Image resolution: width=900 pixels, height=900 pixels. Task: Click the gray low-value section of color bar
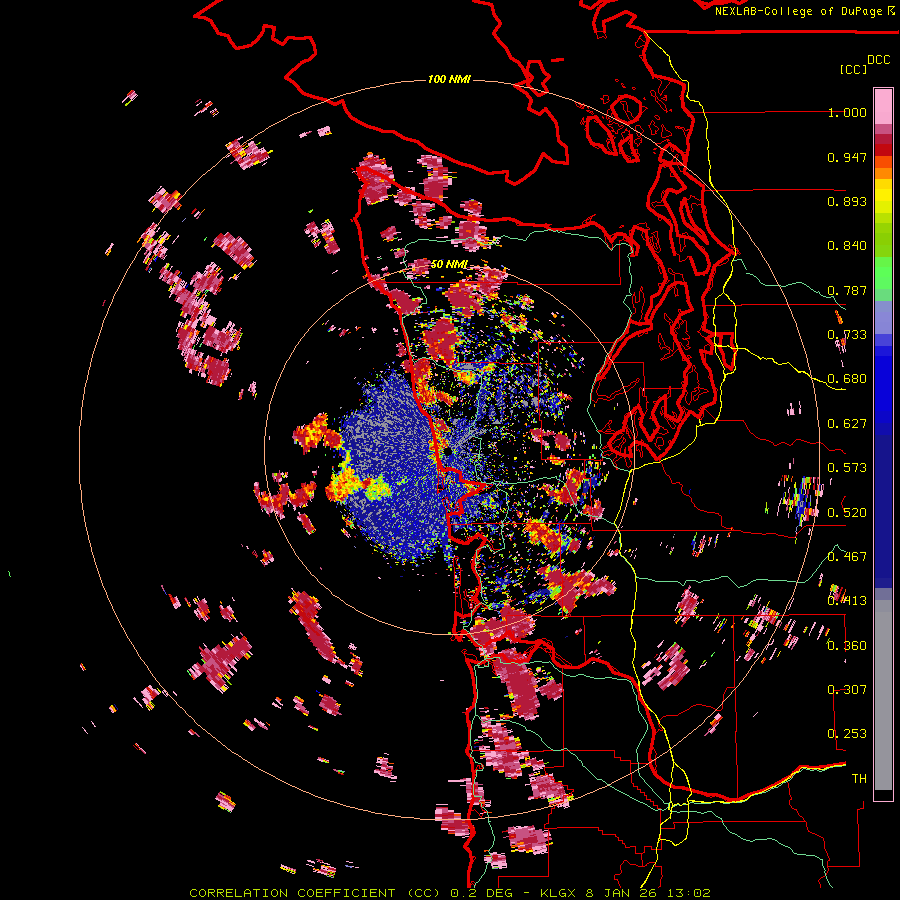click(x=883, y=695)
